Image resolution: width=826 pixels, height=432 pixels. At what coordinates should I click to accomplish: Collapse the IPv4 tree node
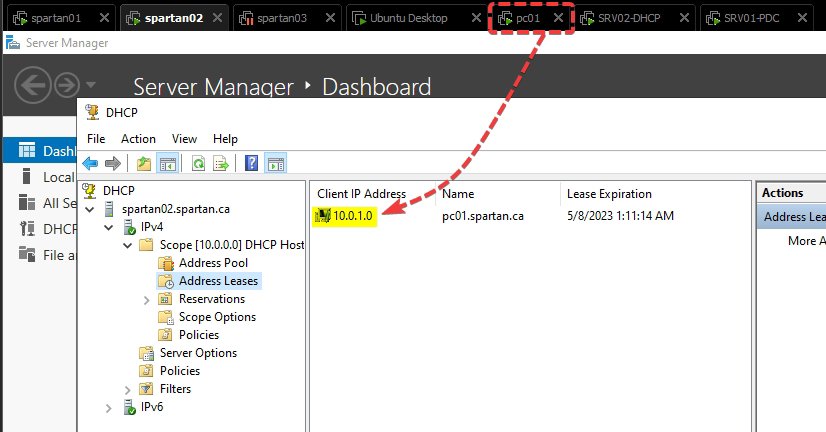(110, 227)
